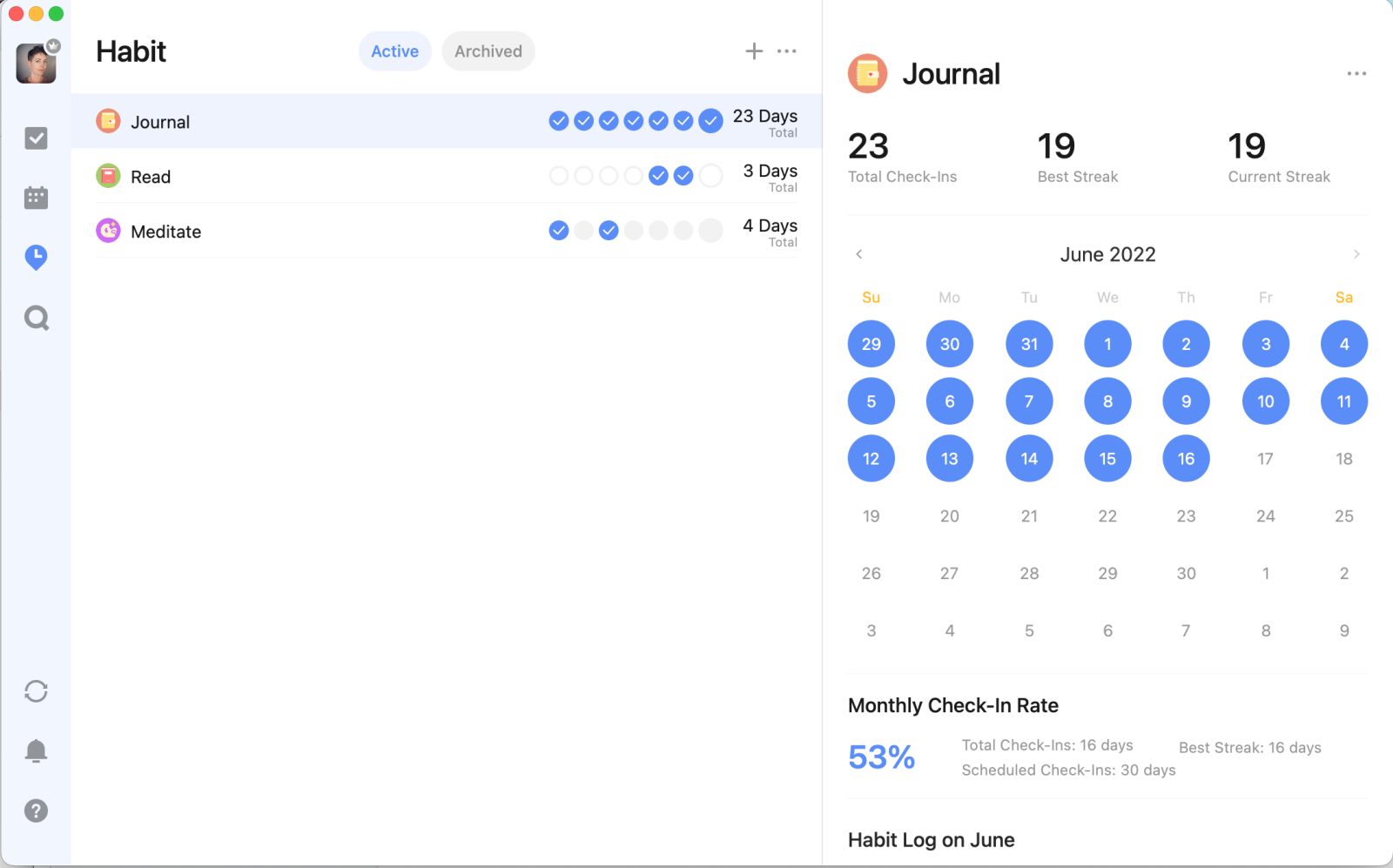This screenshot has width=1393, height=868.
Task: Open the Help question mark icon
Action: 36,811
